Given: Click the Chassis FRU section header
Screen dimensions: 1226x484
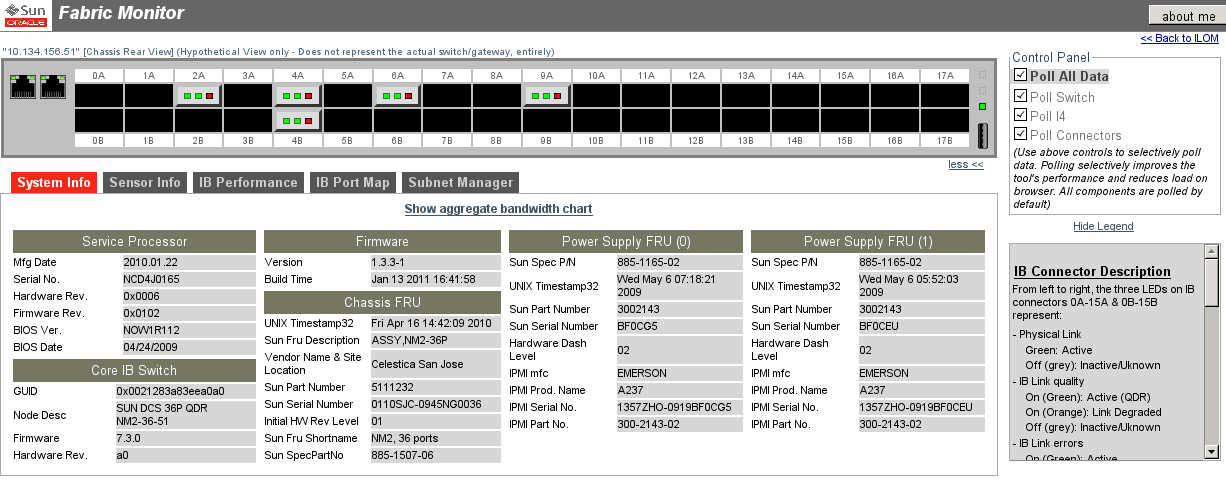Looking at the screenshot, I should point(382,302).
